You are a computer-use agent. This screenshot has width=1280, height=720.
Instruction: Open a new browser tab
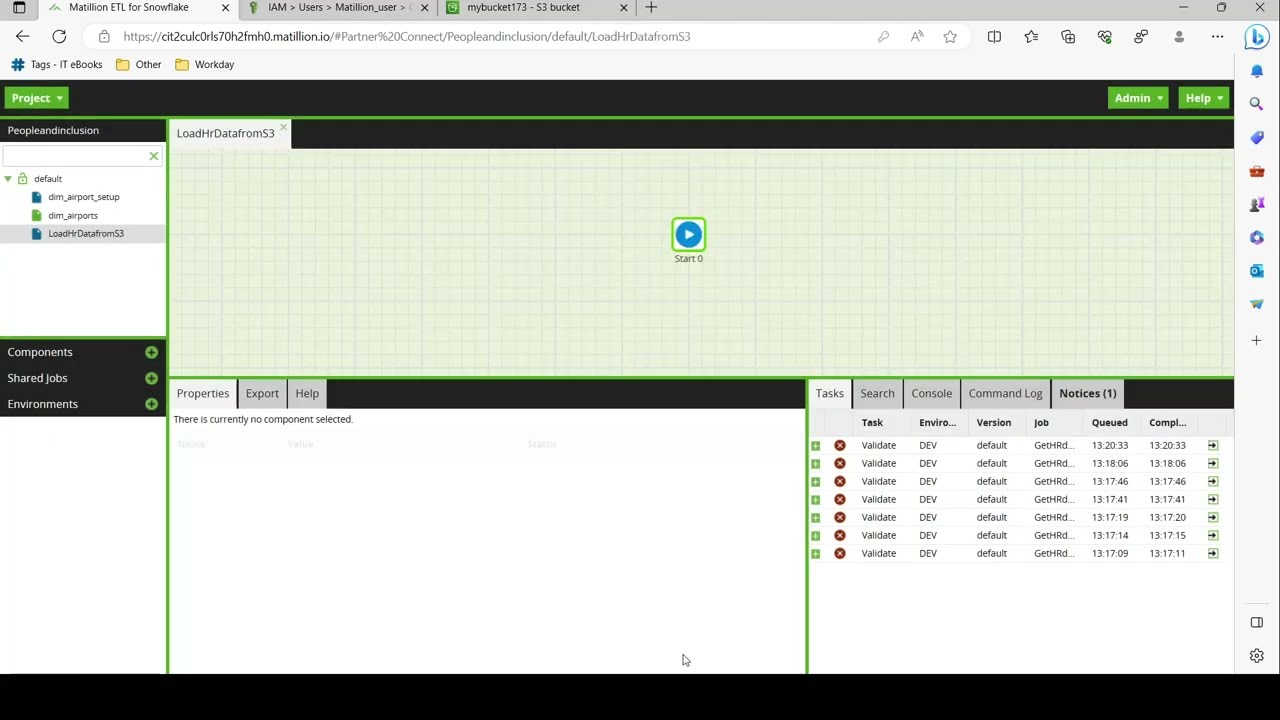651,8
